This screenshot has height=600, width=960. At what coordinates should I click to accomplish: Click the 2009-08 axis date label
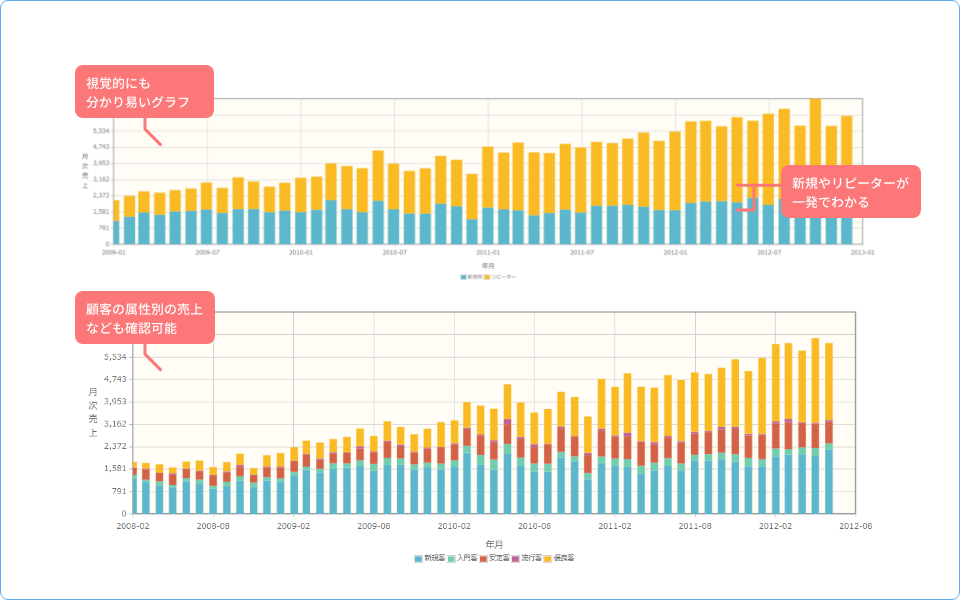(373, 526)
